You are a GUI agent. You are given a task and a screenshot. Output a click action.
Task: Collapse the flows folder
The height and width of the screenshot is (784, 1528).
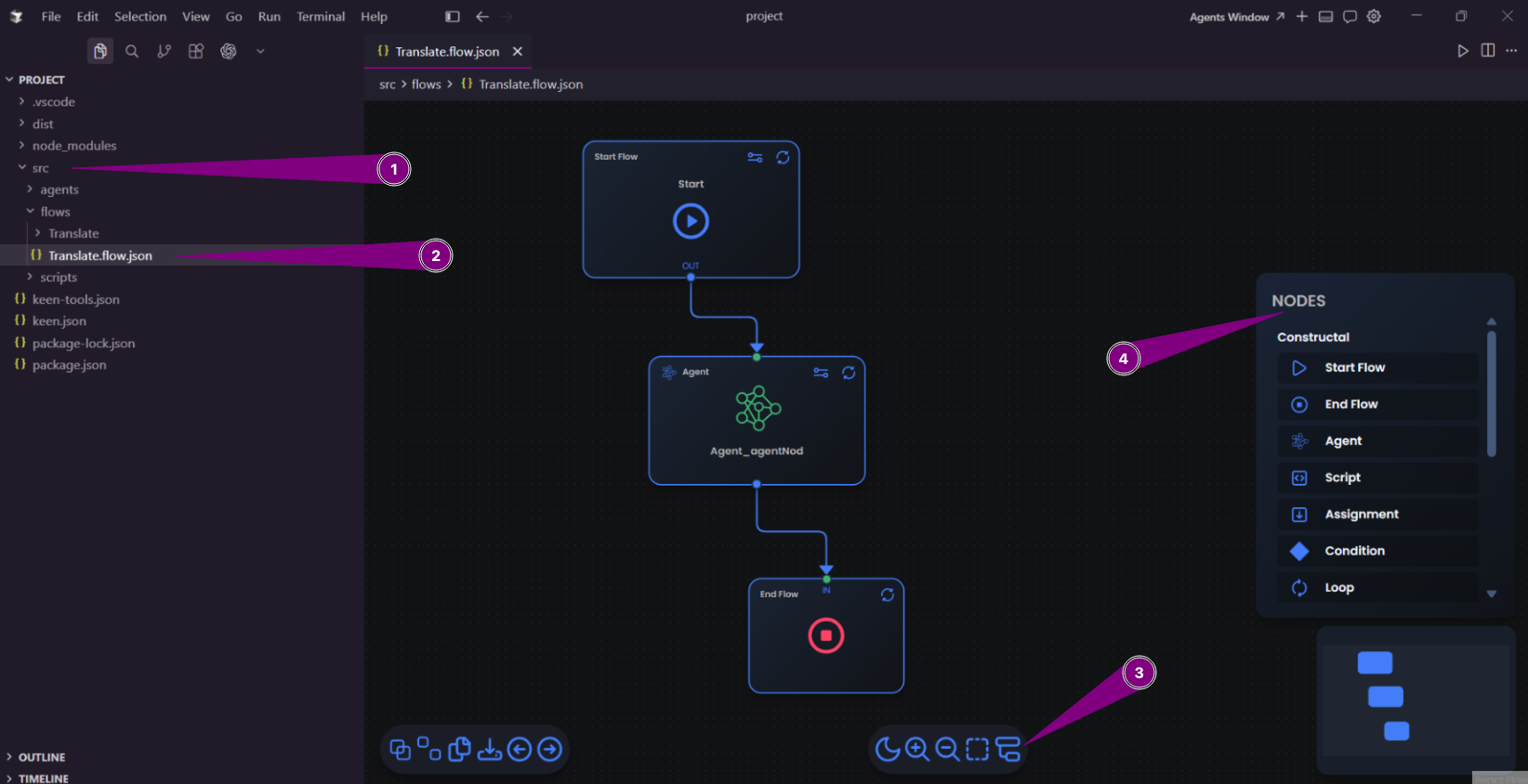[x=55, y=212]
